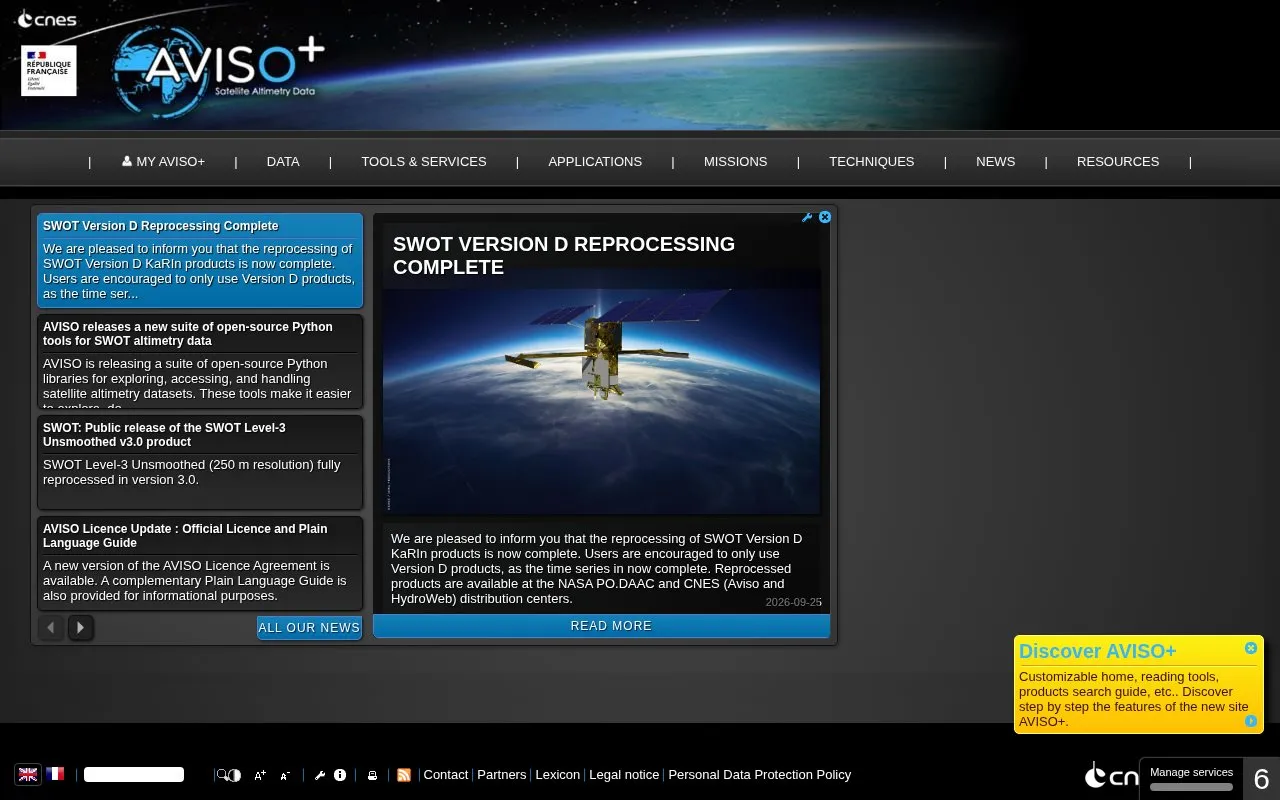The image size is (1280, 800).
Task: Open the Partners link
Action: (x=502, y=775)
